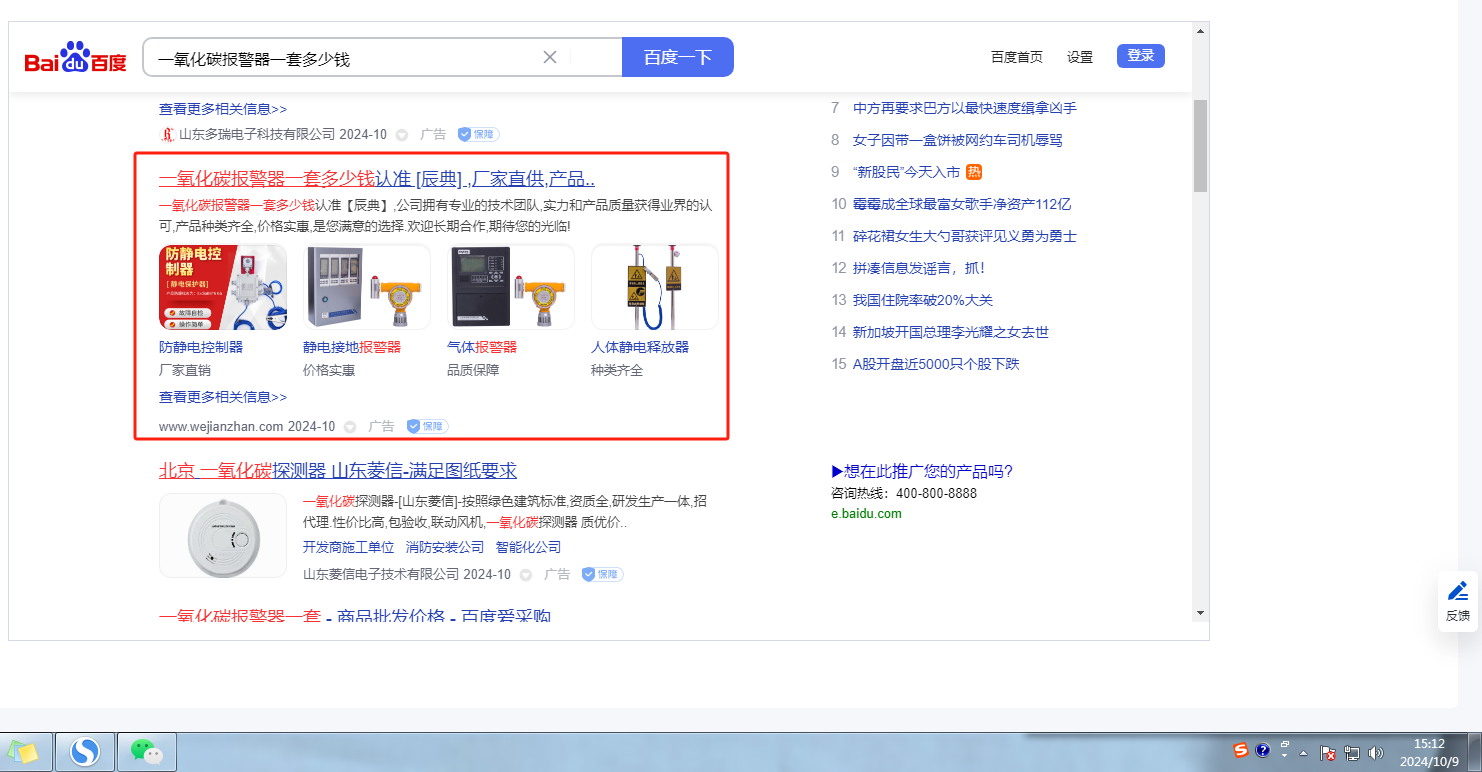Image resolution: width=1482 pixels, height=772 pixels.
Task: Open the 防静电控制器 product image
Action: (x=223, y=287)
